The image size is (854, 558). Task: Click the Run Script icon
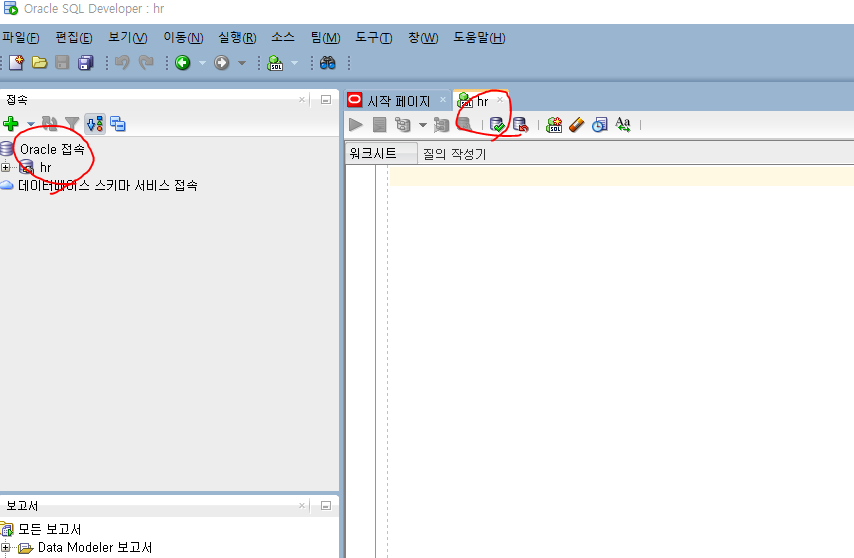379,125
